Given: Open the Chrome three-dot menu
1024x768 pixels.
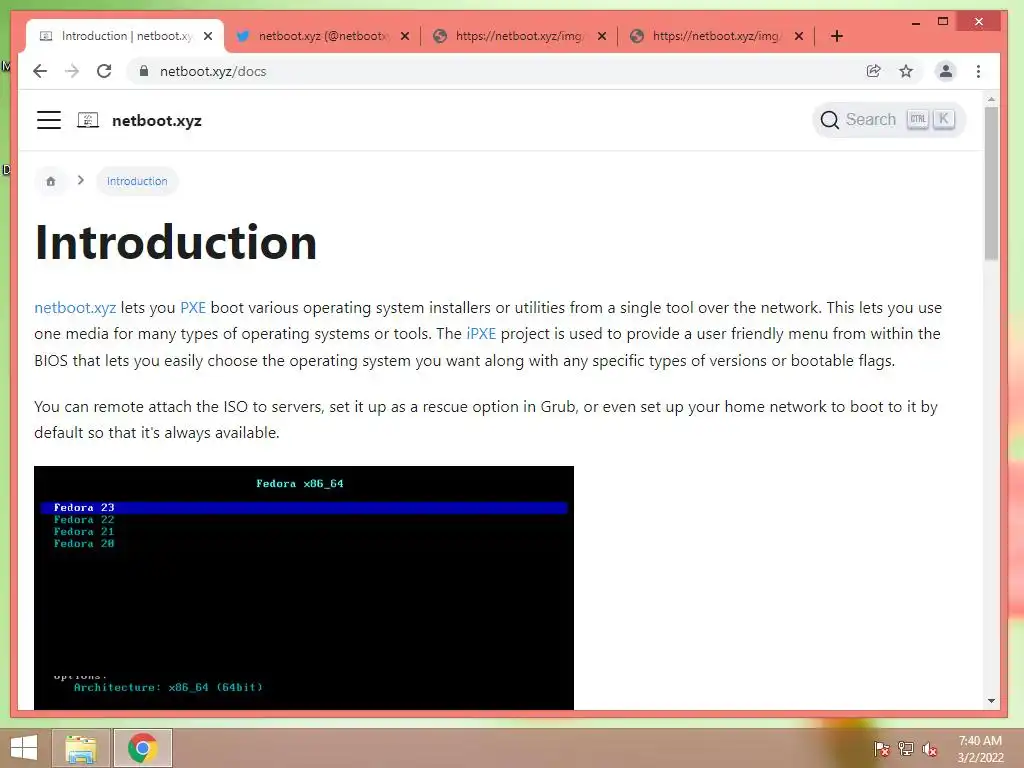Looking at the screenshot, I should [978, 71].
